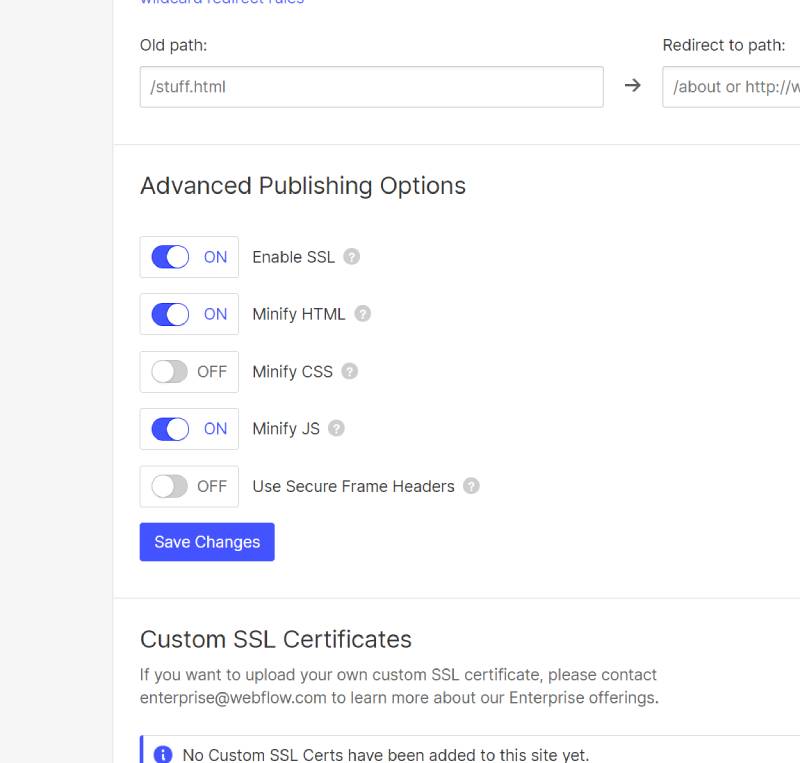
Task: Switch off the Minify JS toggle
Action: pyautogui.click(x=170, y=429)
